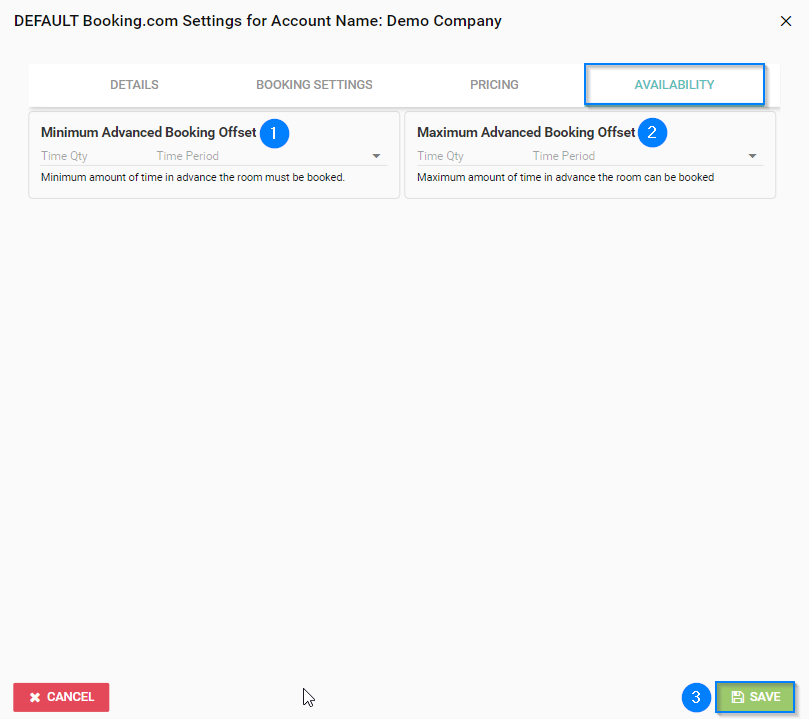The width and height of the screenshot is (809, 719).
Task: Go to the PRICING tab
Action: (x=494, y=85)
